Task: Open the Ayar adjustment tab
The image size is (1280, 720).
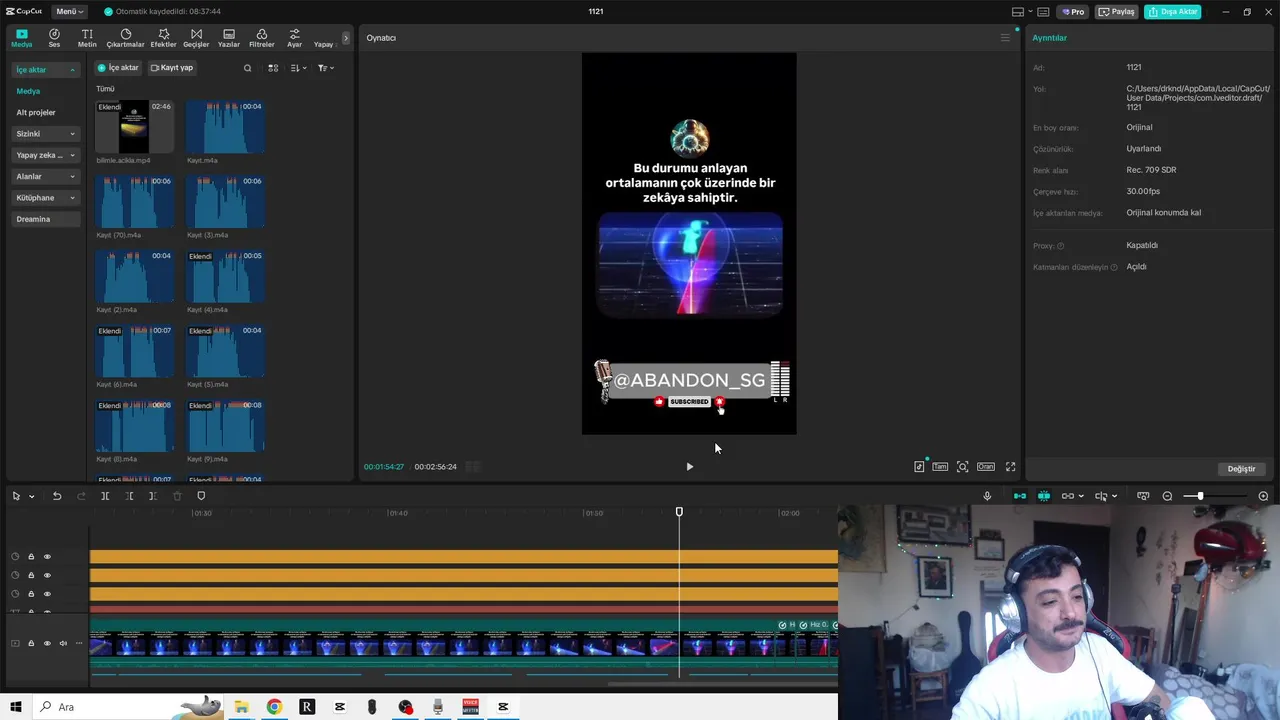Action: coord(294,38)
